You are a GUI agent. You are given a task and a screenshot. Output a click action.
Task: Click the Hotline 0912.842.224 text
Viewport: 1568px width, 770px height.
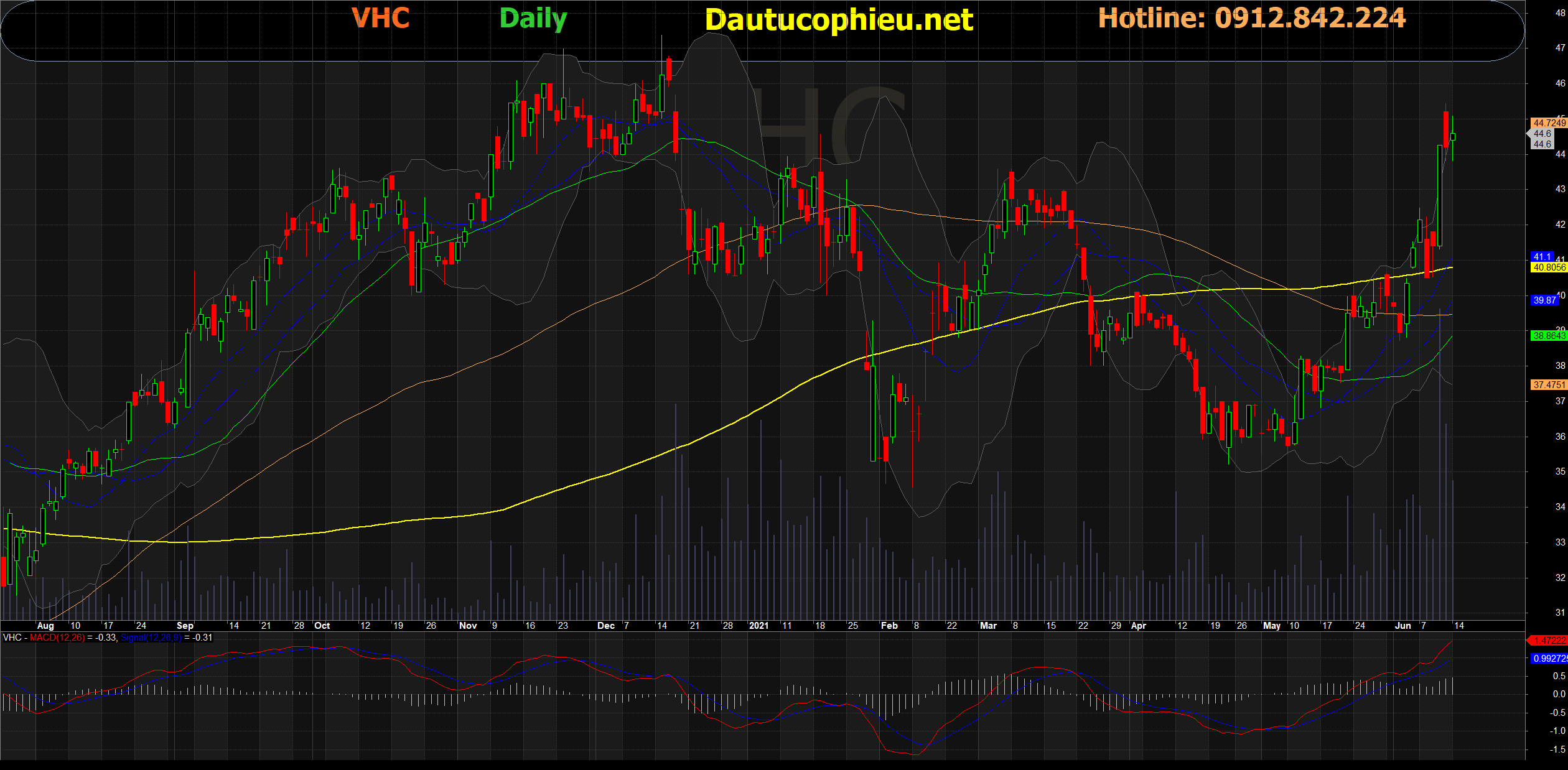tap(1251, 19)
